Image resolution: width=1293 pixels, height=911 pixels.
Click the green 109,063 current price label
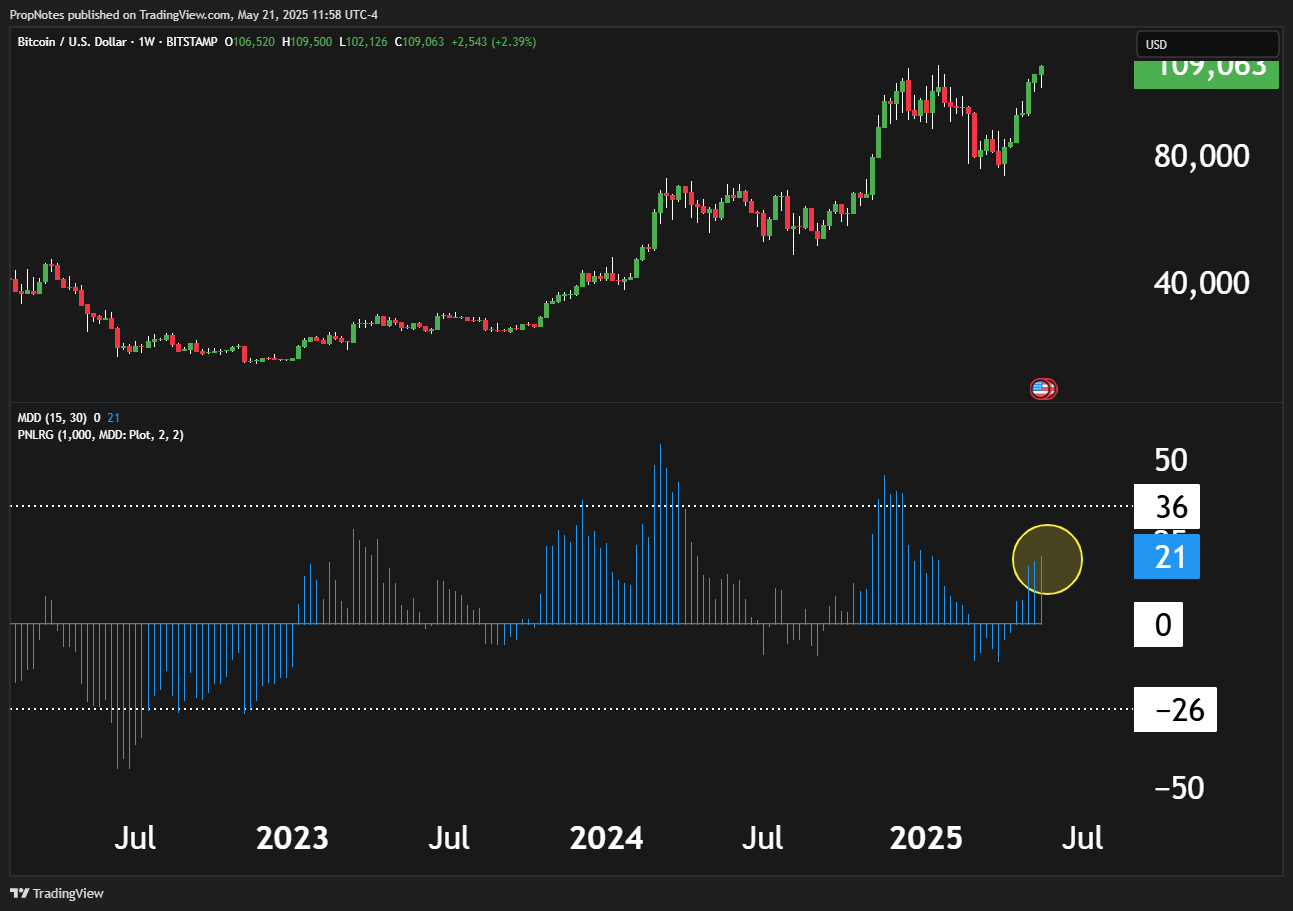(x=1206, y=72)
